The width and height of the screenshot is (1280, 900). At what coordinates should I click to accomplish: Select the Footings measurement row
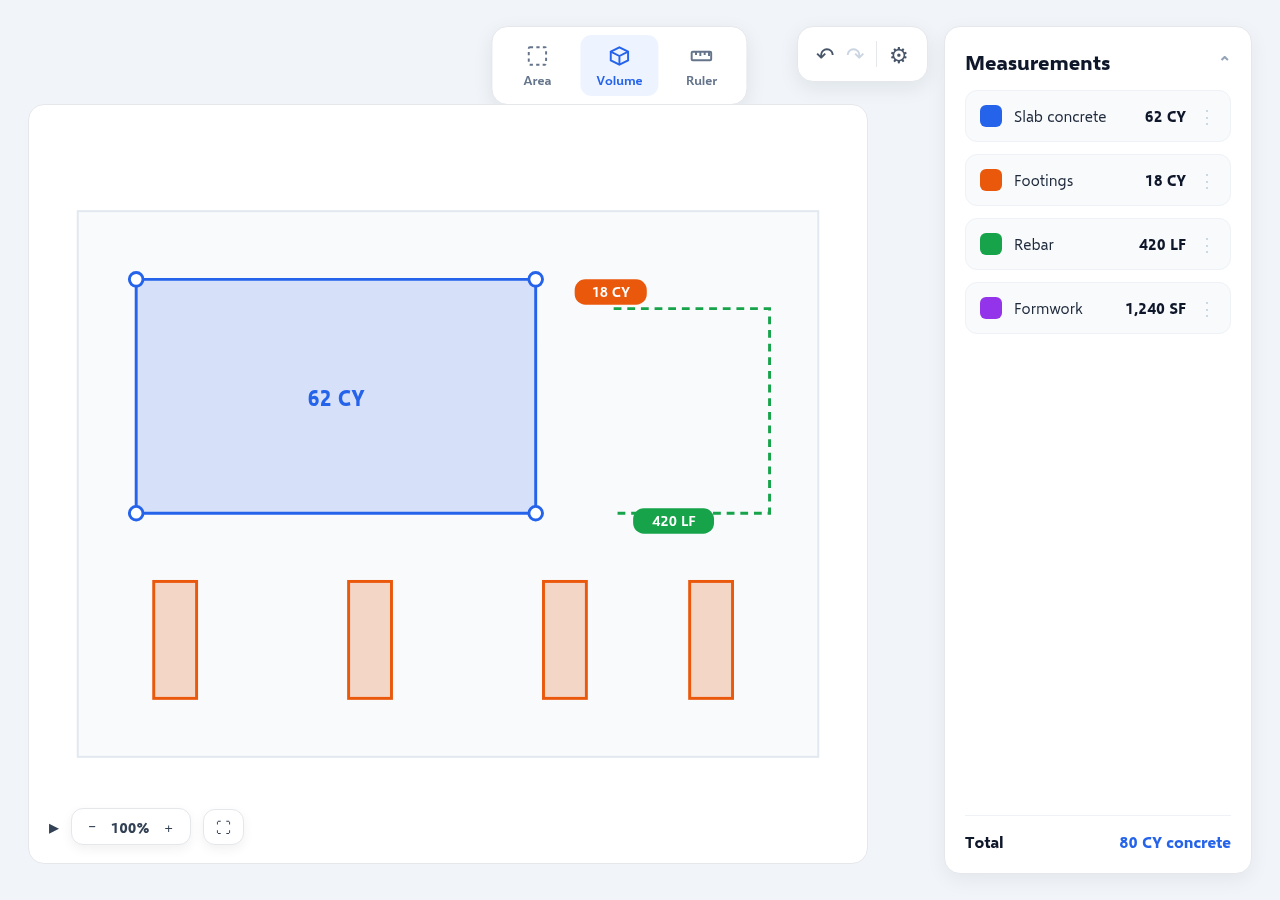(1098, 180)
